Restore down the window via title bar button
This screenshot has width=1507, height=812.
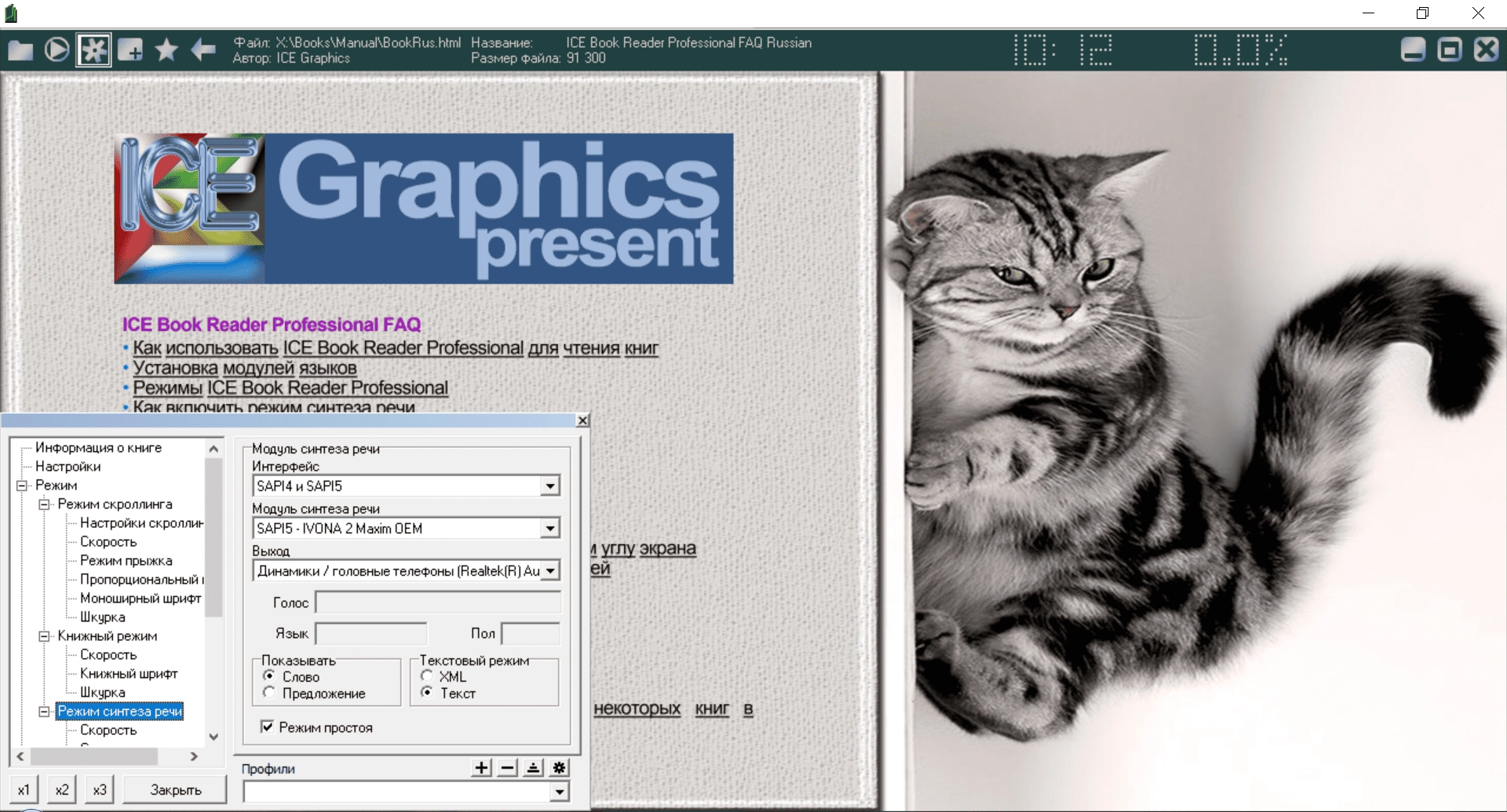1423,13
